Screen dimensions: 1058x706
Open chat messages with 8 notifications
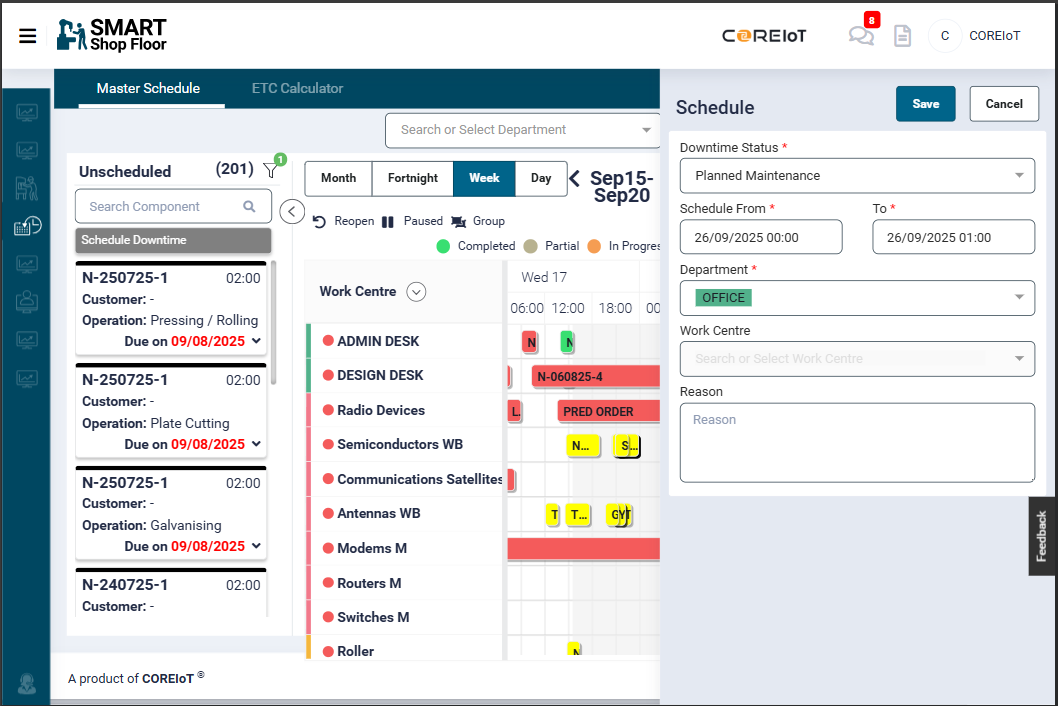(x=860, y=36)
